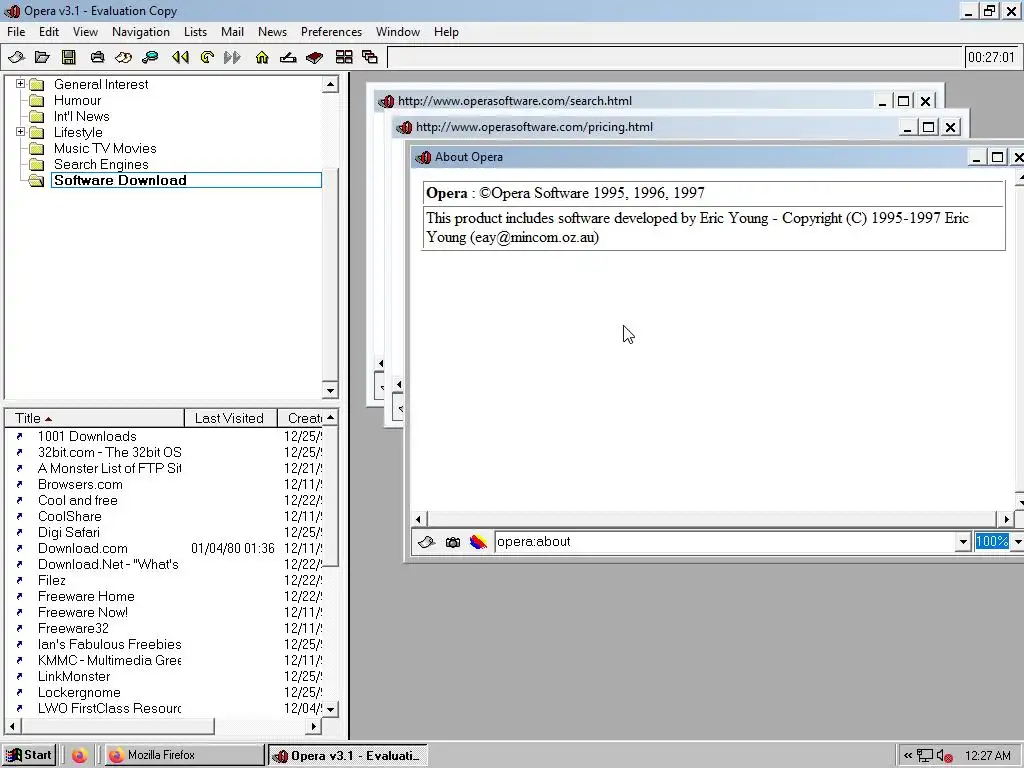Reload page with the curved arrow icon

[x=207, y=57]
